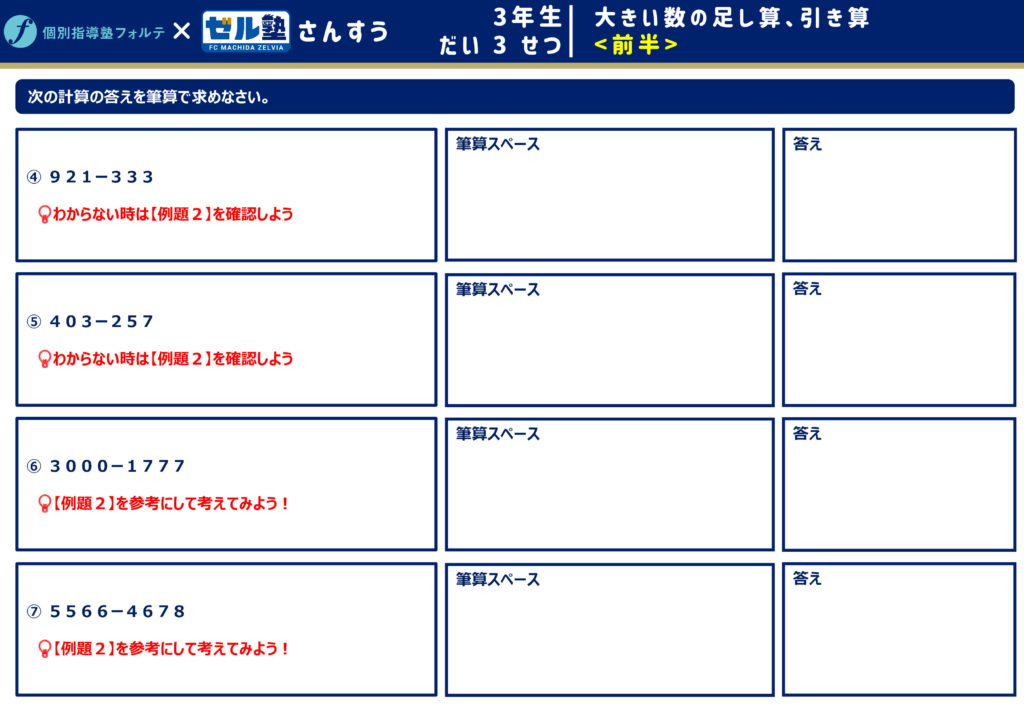Click the lightbulb icon under problem ④
This screenshot has height=709, width=1024.
[43, 214]
